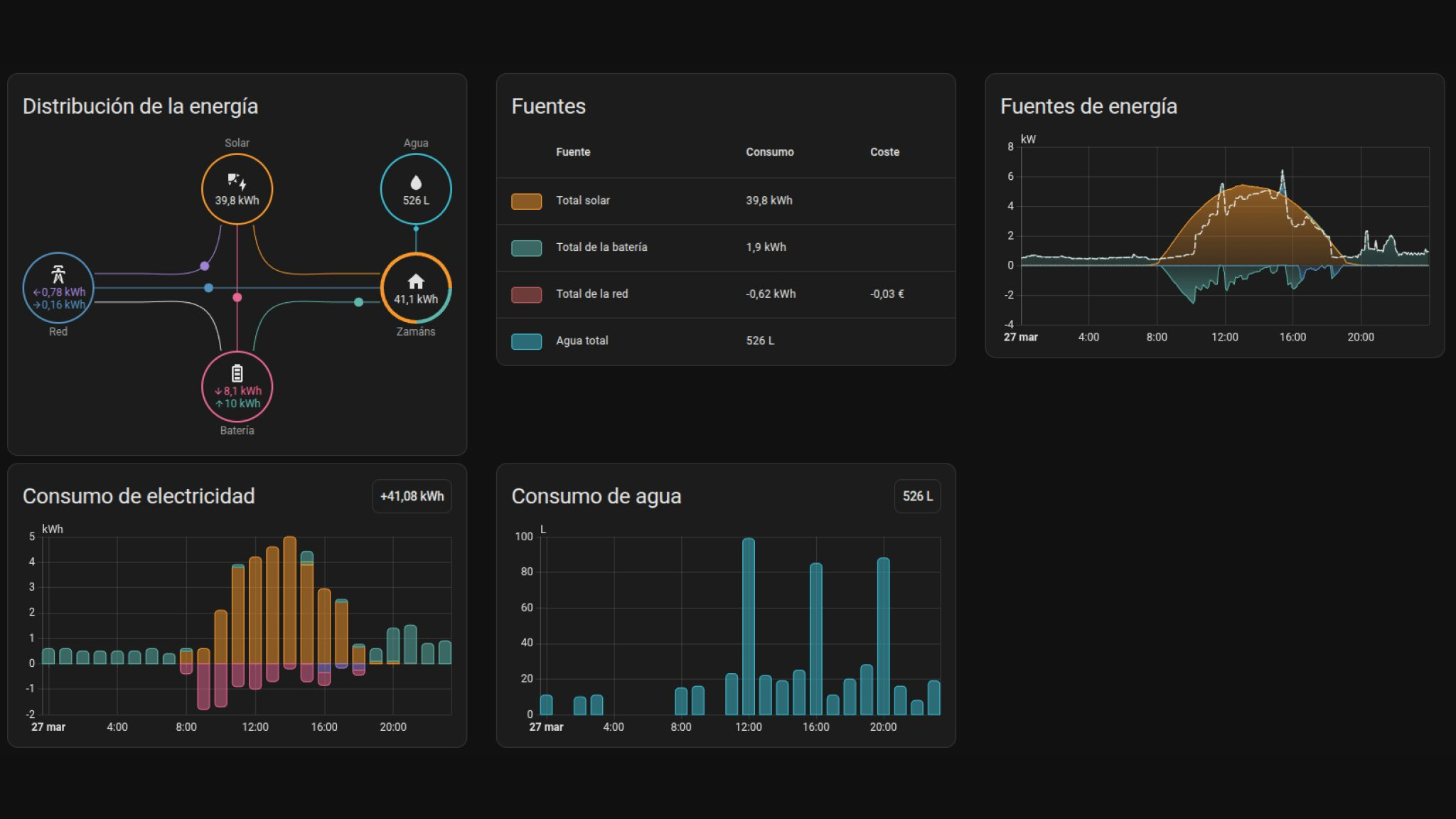Click the green Total de la batería swatch
This screenshot has height=819, width=1456.
[526, 247]
